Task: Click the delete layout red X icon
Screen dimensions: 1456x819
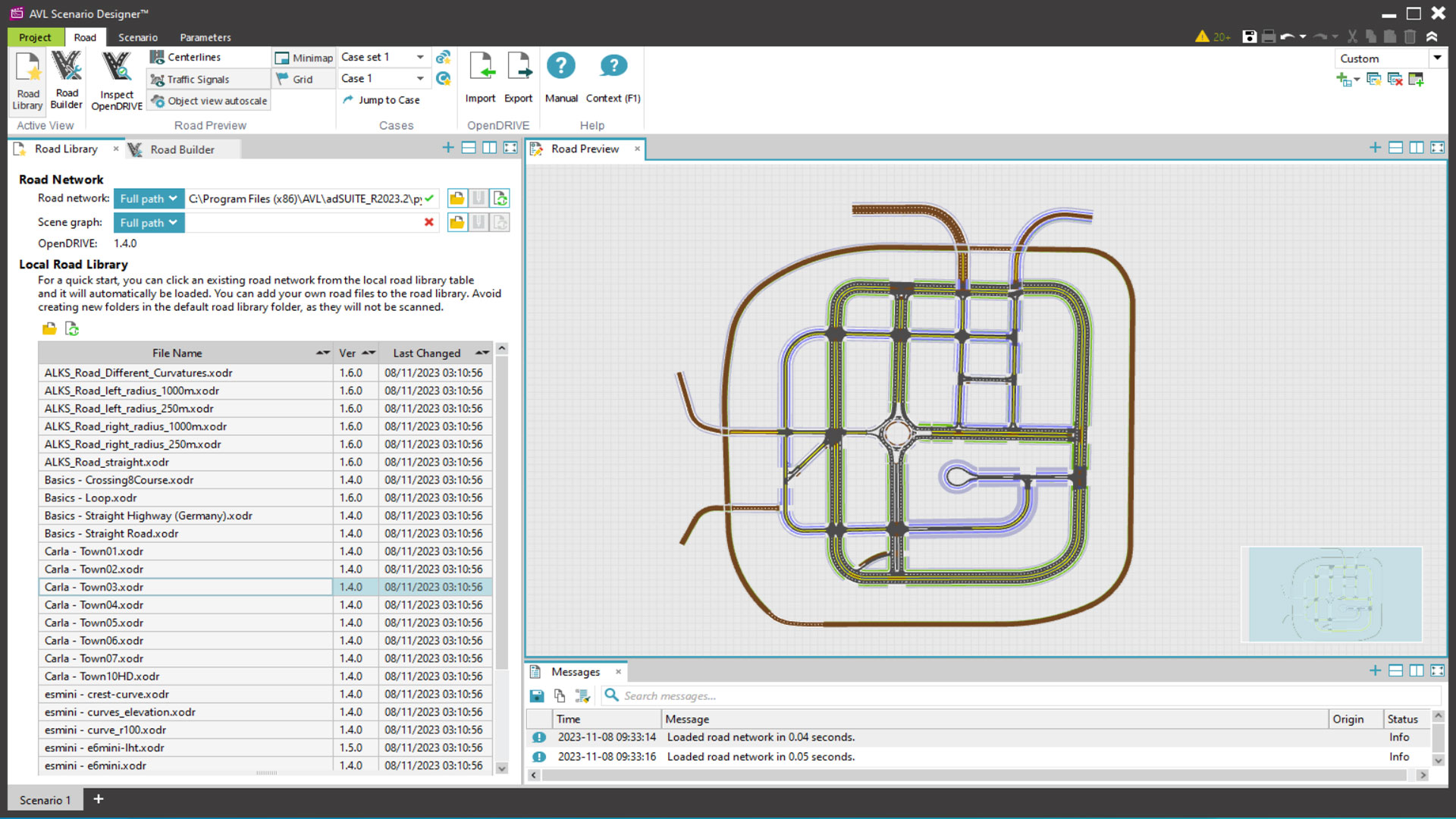Action: click(x=1395, y=79)
